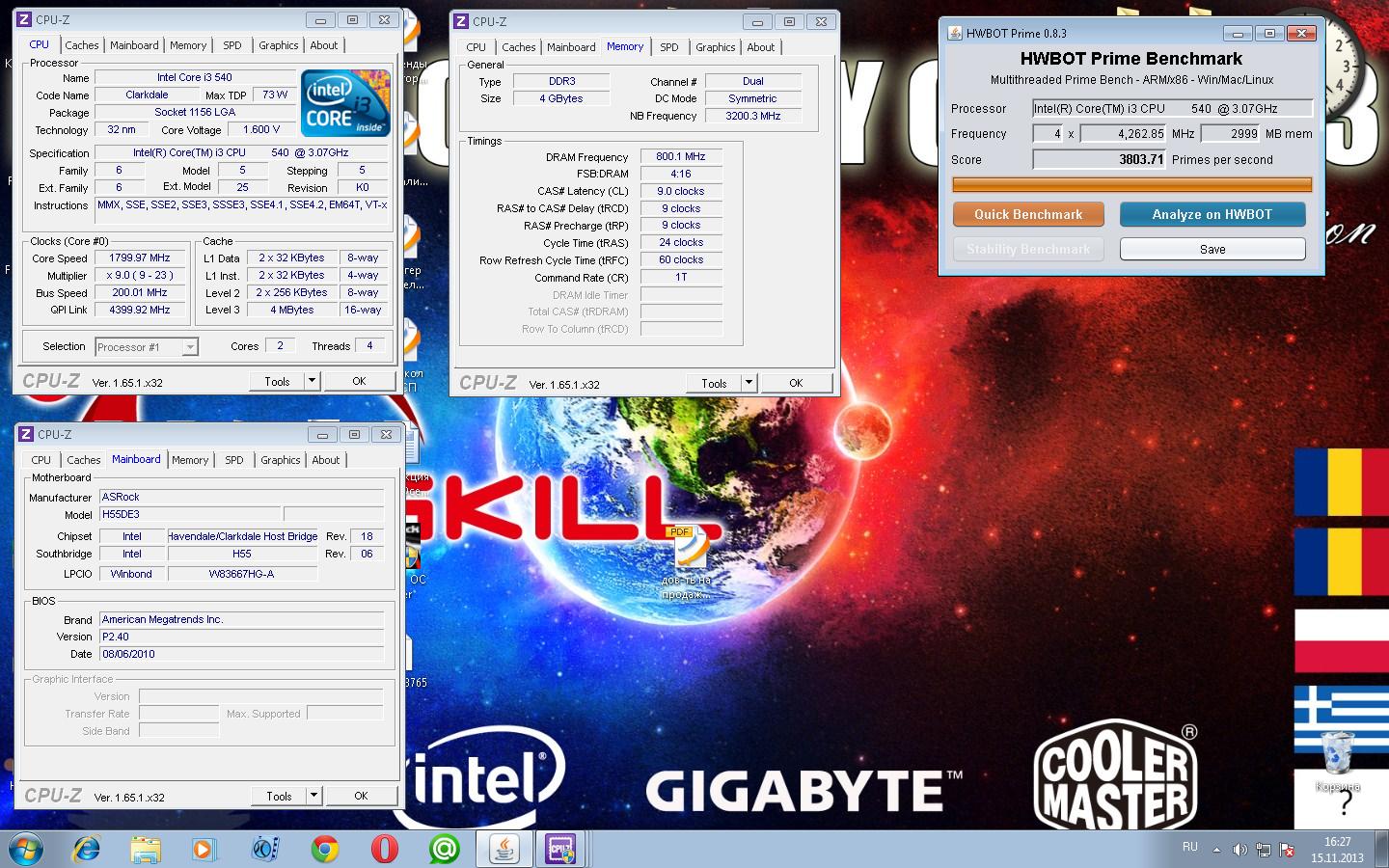The height and width of the screenshot is (868, 1389).
Task: Click Save in HWBOT Prime
Action: (x=1212, y=249)
